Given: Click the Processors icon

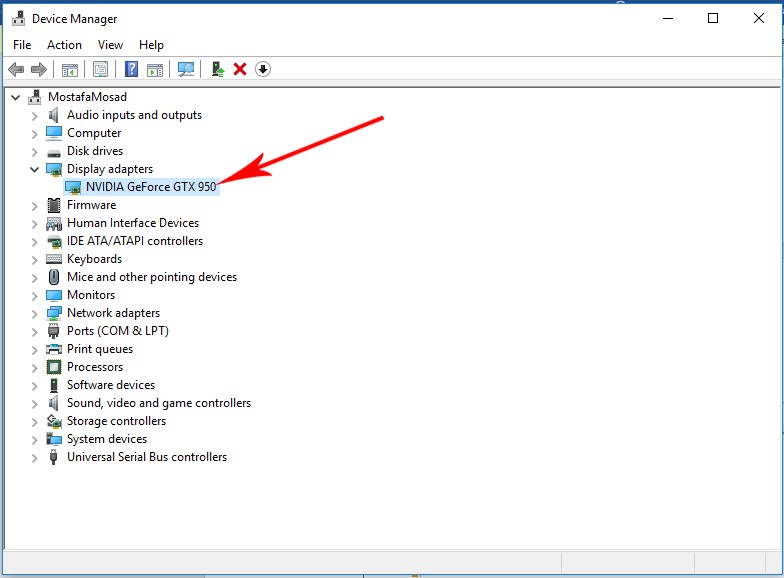Looking at the screenshot, I should coord(54,367).
